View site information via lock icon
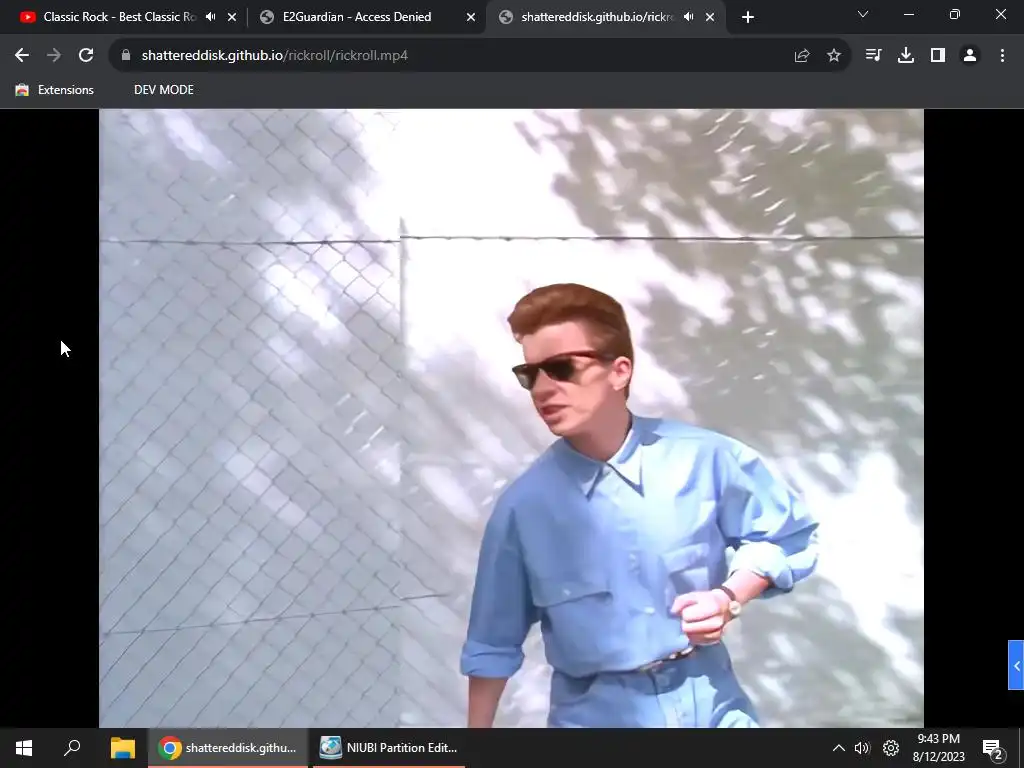Viewport: 1024px width, 768px height. pos(126,56)
